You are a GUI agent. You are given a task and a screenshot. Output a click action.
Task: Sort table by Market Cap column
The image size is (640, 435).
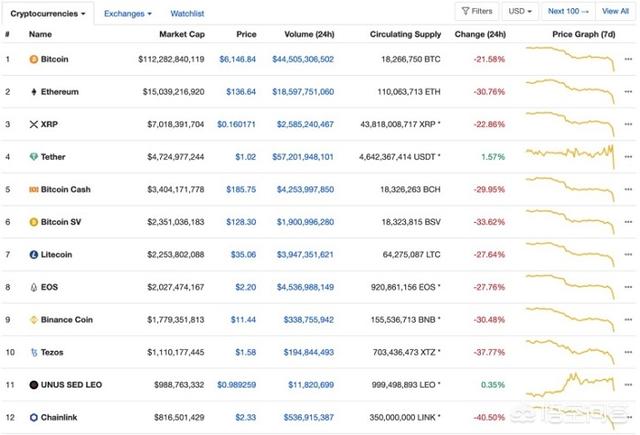(181, 34)
